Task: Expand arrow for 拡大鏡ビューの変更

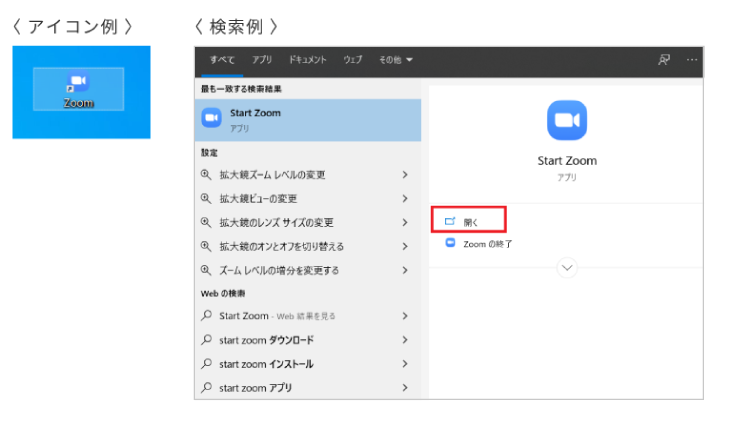Action: pos(405,199)
